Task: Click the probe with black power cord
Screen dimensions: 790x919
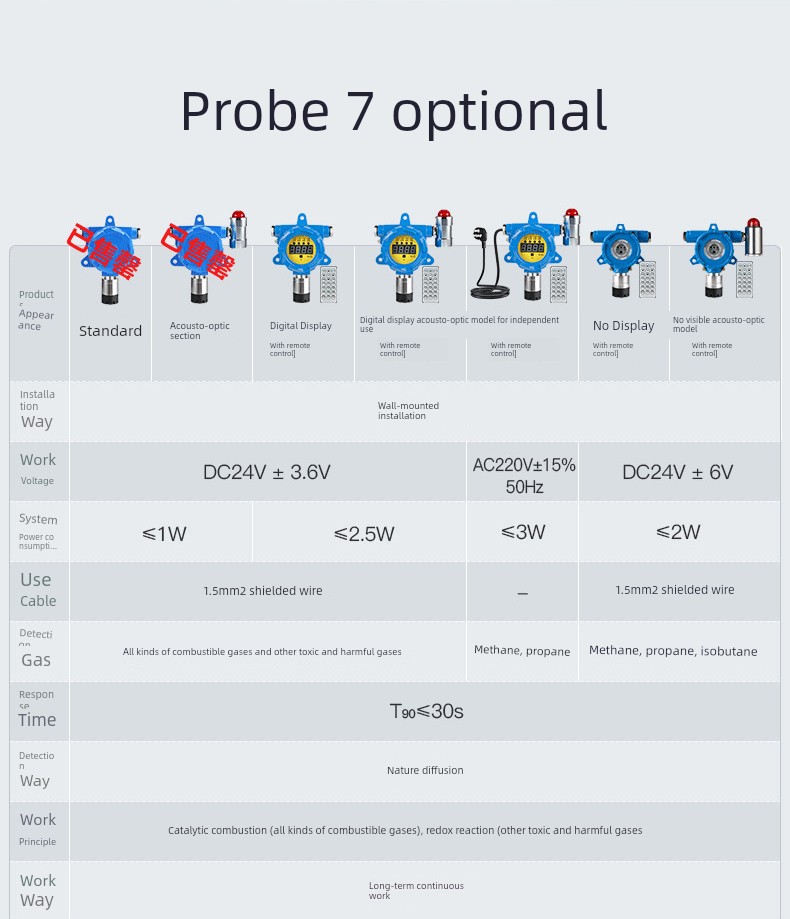Action: pos(523,256)
